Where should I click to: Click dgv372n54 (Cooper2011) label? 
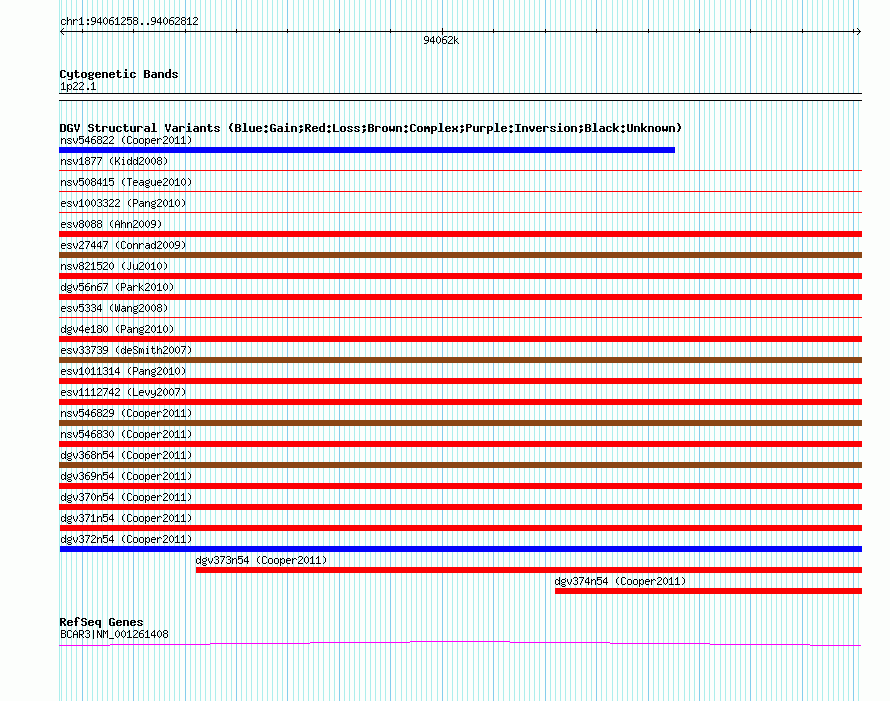(126, 539)
